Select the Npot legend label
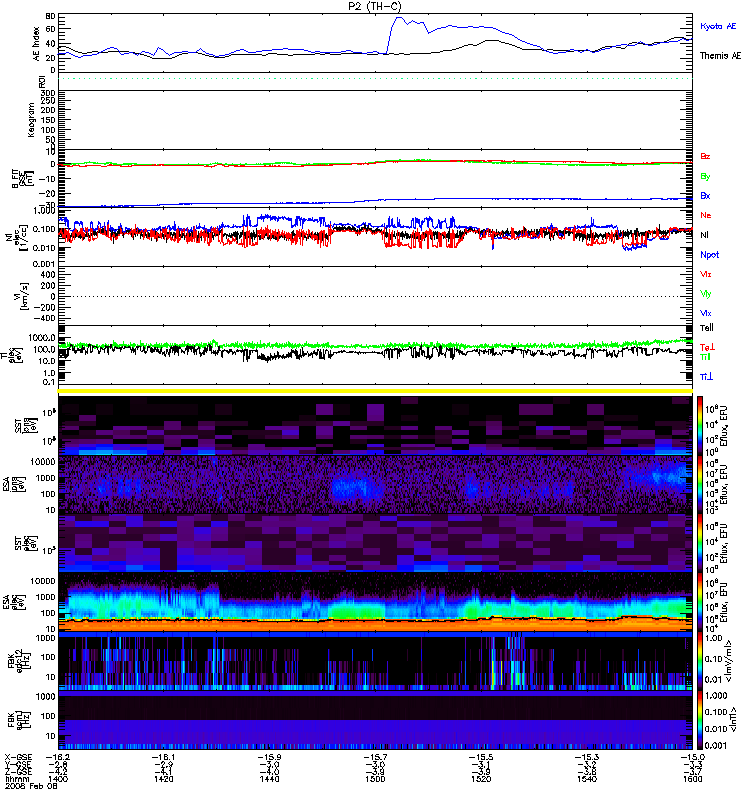 click(709, 254)
